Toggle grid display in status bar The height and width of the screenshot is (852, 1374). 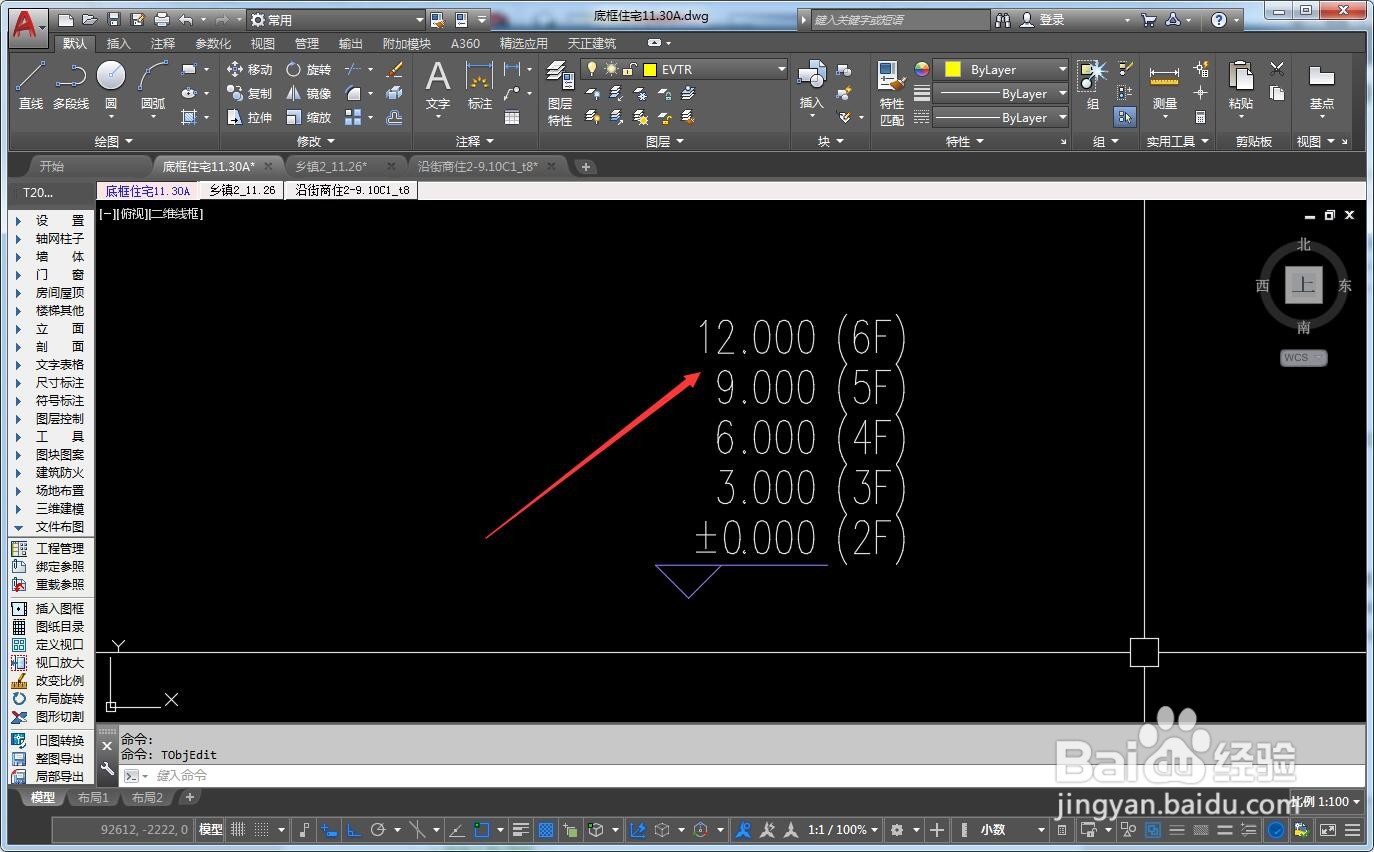click(238, 830)
